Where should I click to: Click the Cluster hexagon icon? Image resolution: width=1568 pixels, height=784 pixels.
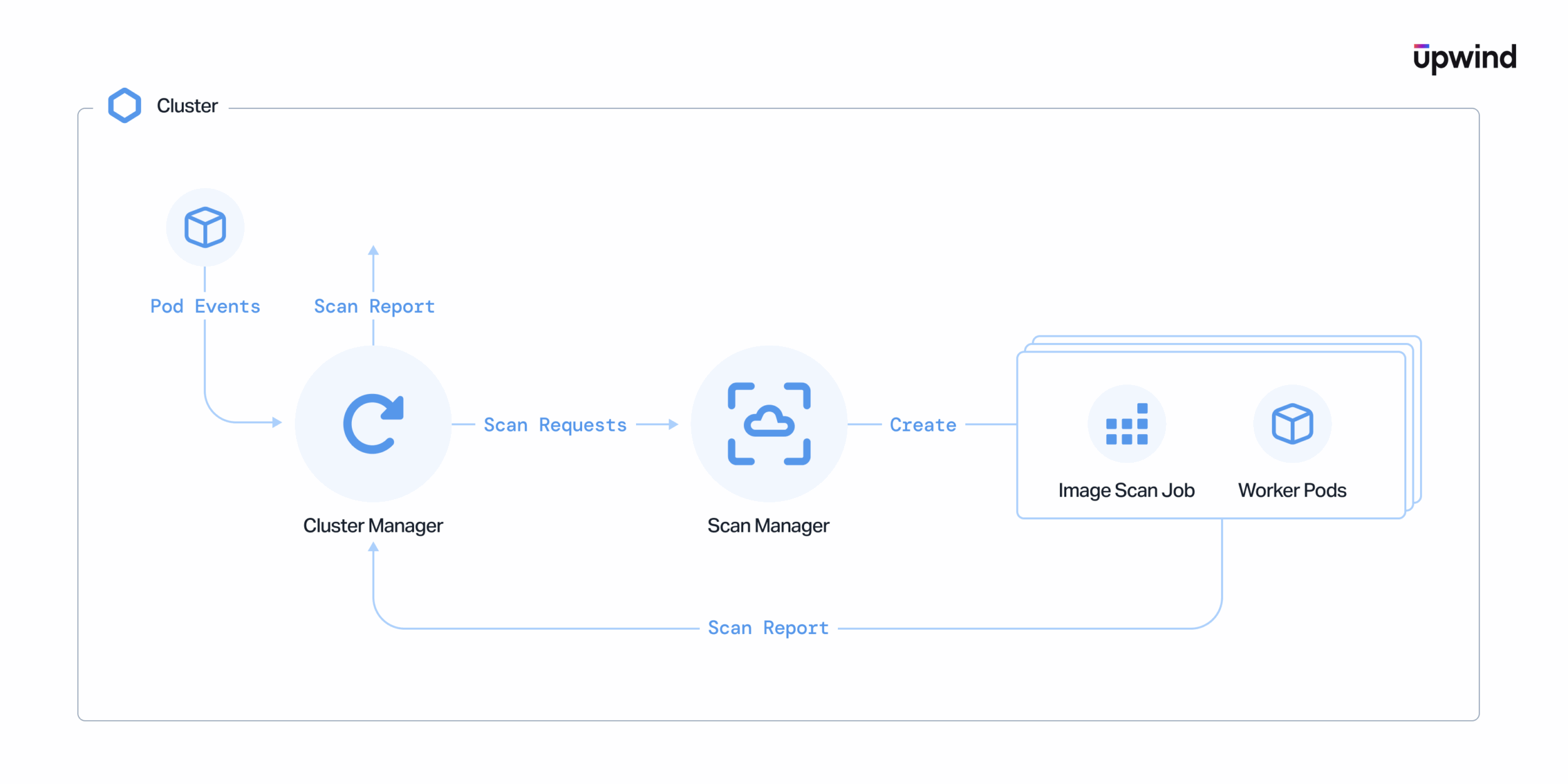(x=124, y=105)
